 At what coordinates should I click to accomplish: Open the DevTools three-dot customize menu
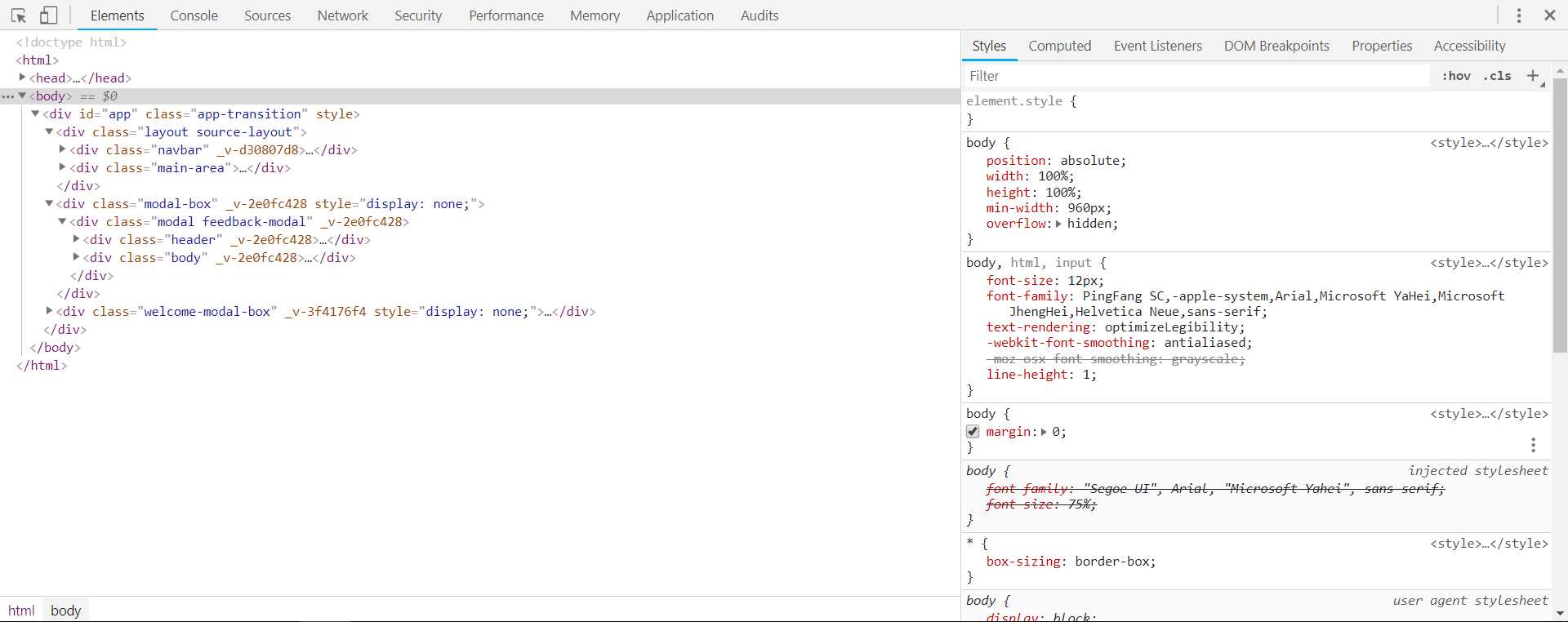(1519, 16)
